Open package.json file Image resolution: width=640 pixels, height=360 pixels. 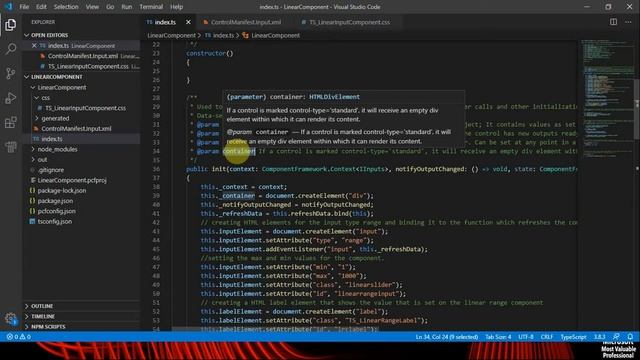coord(55,201)
